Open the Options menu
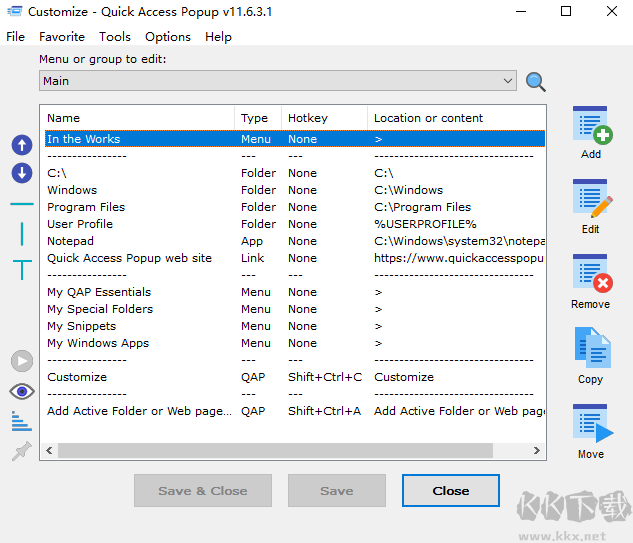This screenshot has height=543, width=633. coord(168,37)
